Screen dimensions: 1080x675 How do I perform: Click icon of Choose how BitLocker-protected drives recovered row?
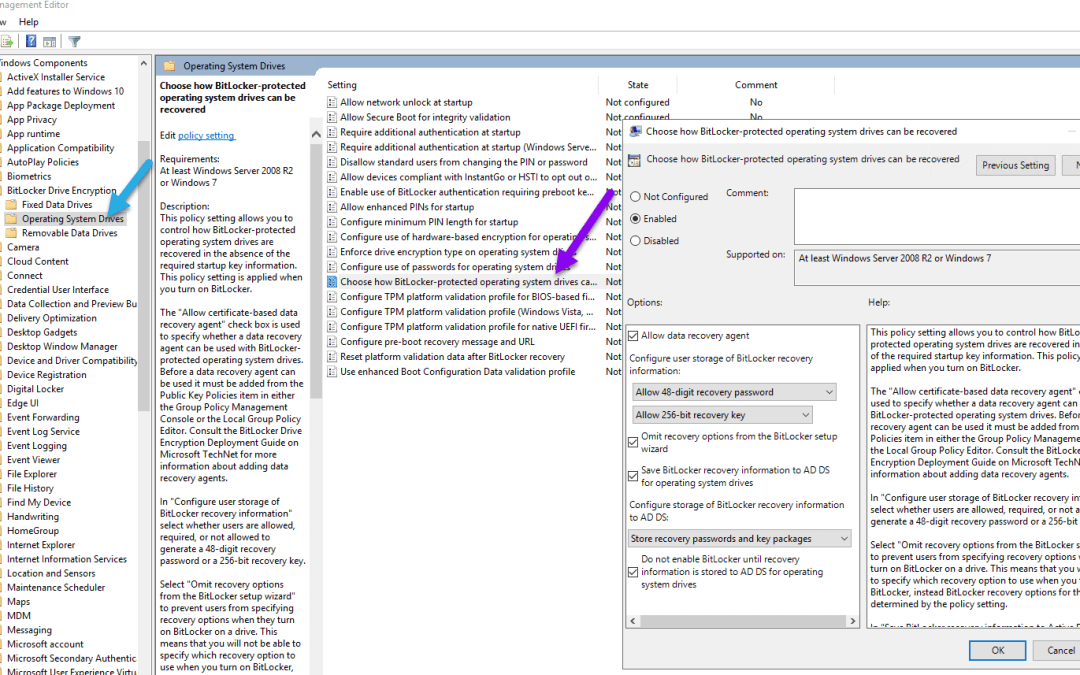point(332,282)
